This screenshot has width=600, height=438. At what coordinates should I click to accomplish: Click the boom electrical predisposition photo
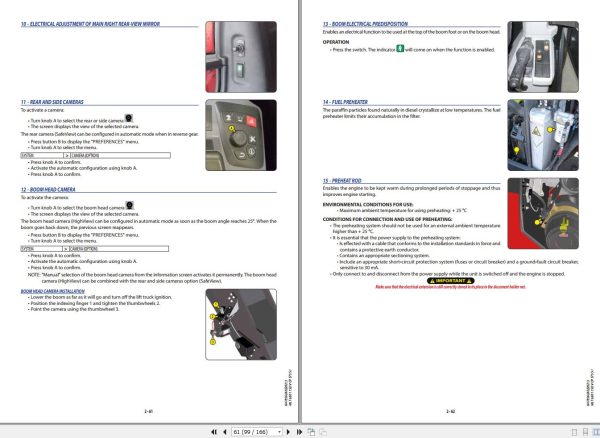click(x=543, y=57)
